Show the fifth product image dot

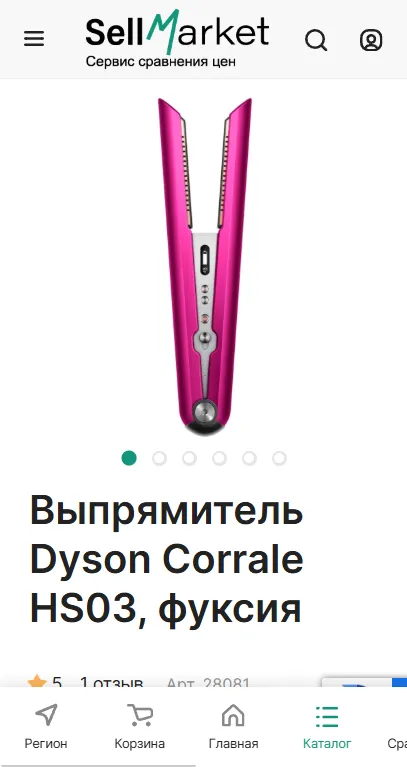click(249, 458)
